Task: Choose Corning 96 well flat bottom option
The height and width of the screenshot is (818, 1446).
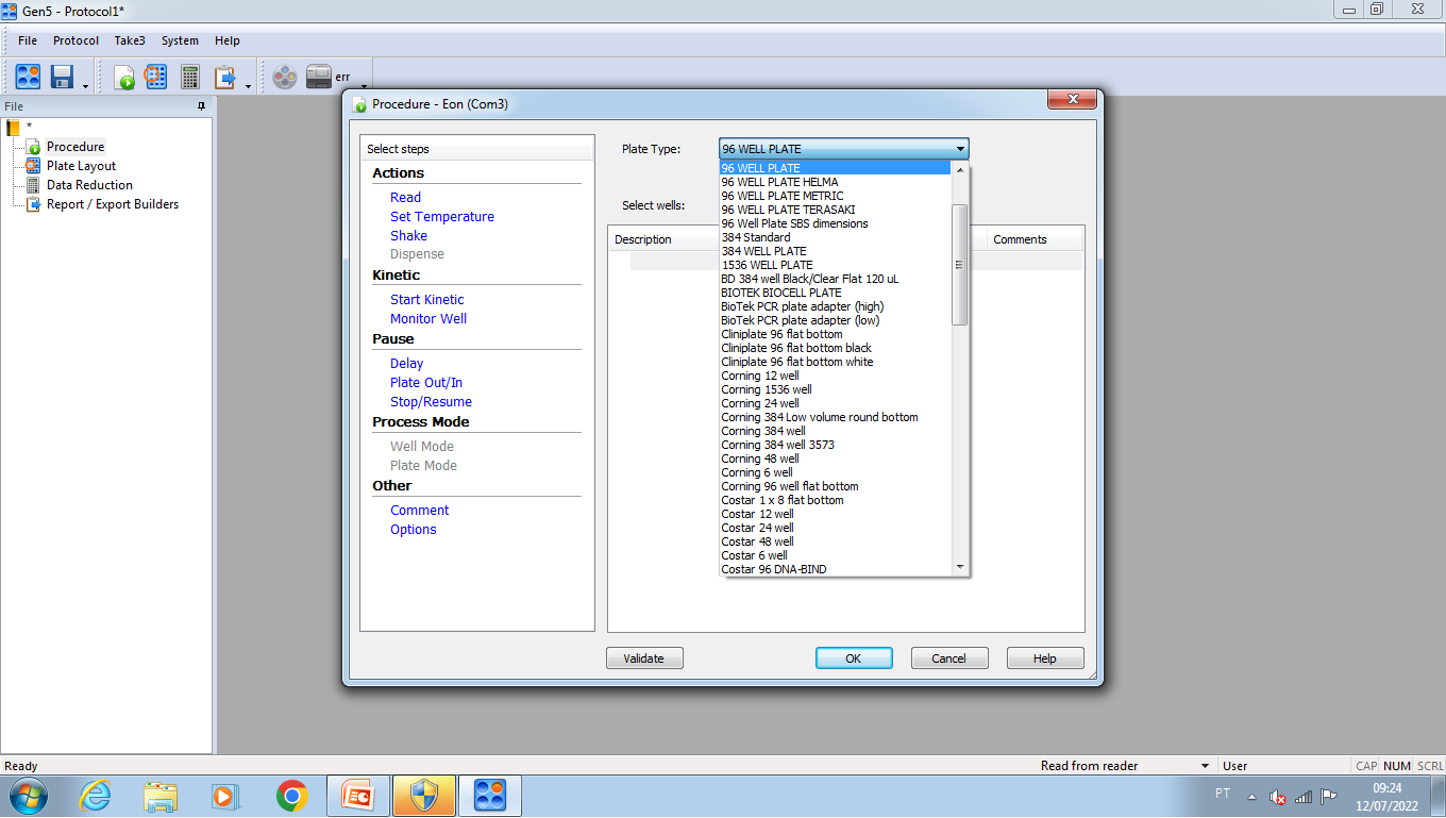Action: pos(789,486)
